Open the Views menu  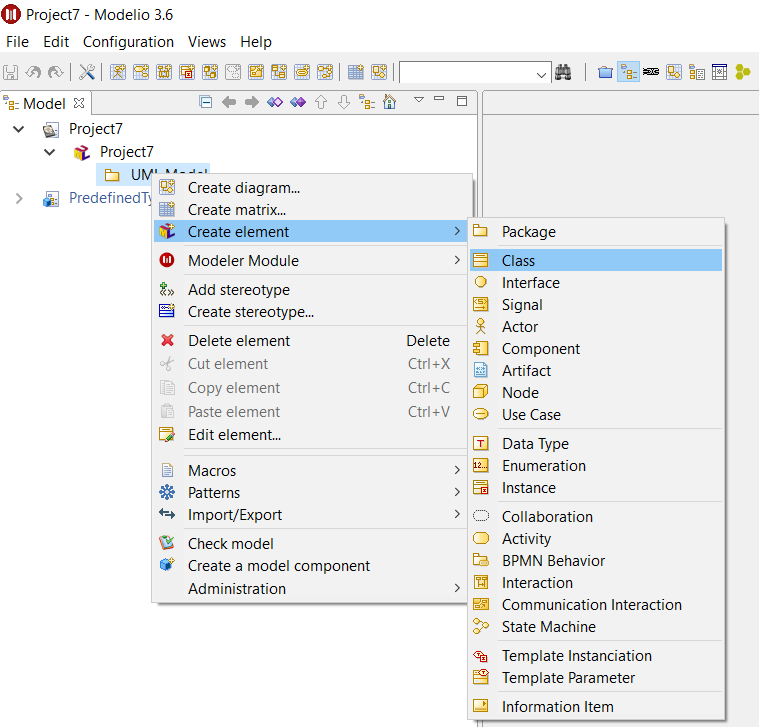pyautogui.click(x=207, y=42)
